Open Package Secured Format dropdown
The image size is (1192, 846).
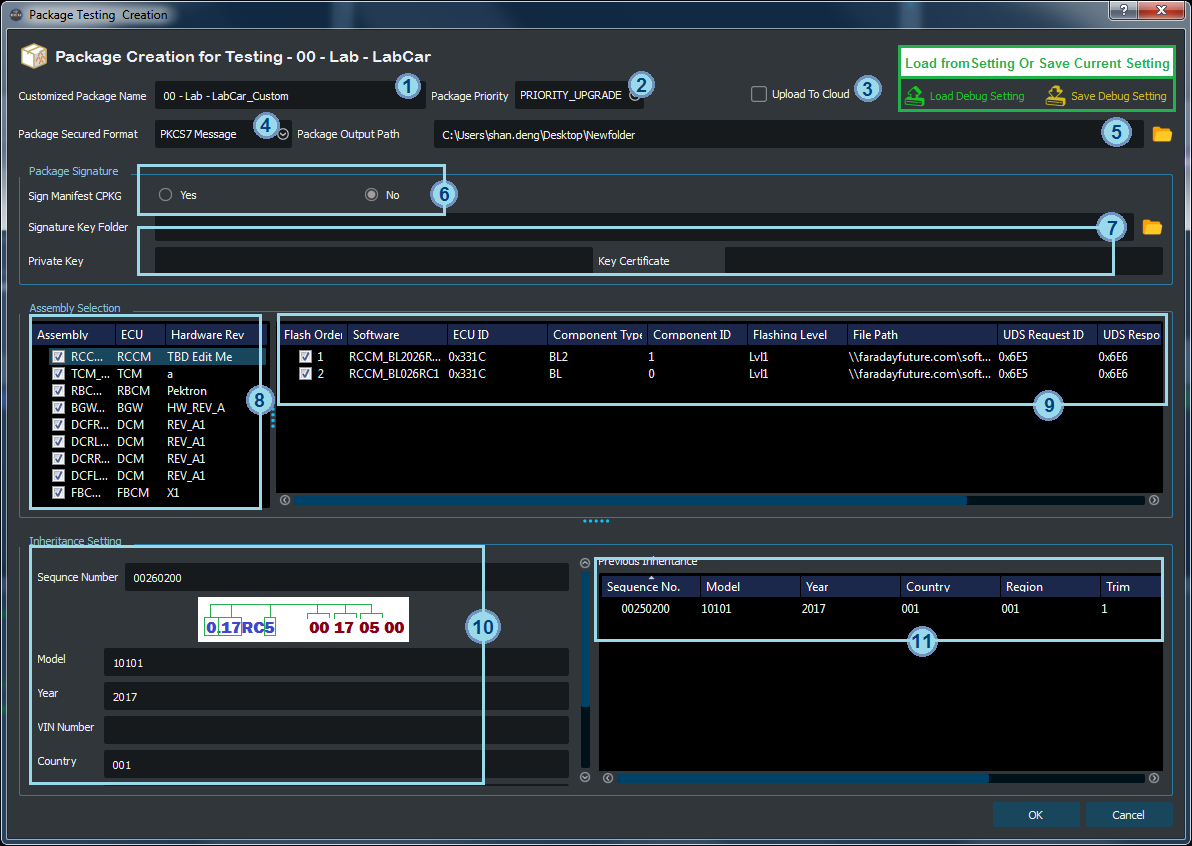pyautogui.click(x=283, y=135)
